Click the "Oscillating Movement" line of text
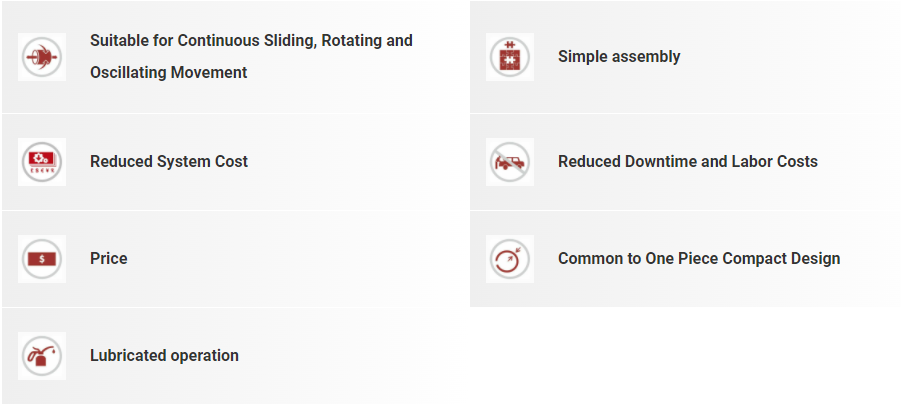This screenshot has height=409, width=901. pyautogui.click(x=168, y=73)
